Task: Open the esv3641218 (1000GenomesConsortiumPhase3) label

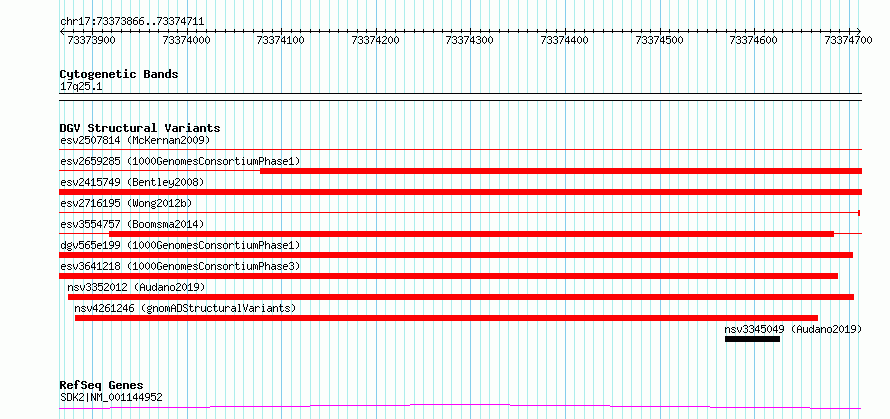Action: tap(180, 266)
